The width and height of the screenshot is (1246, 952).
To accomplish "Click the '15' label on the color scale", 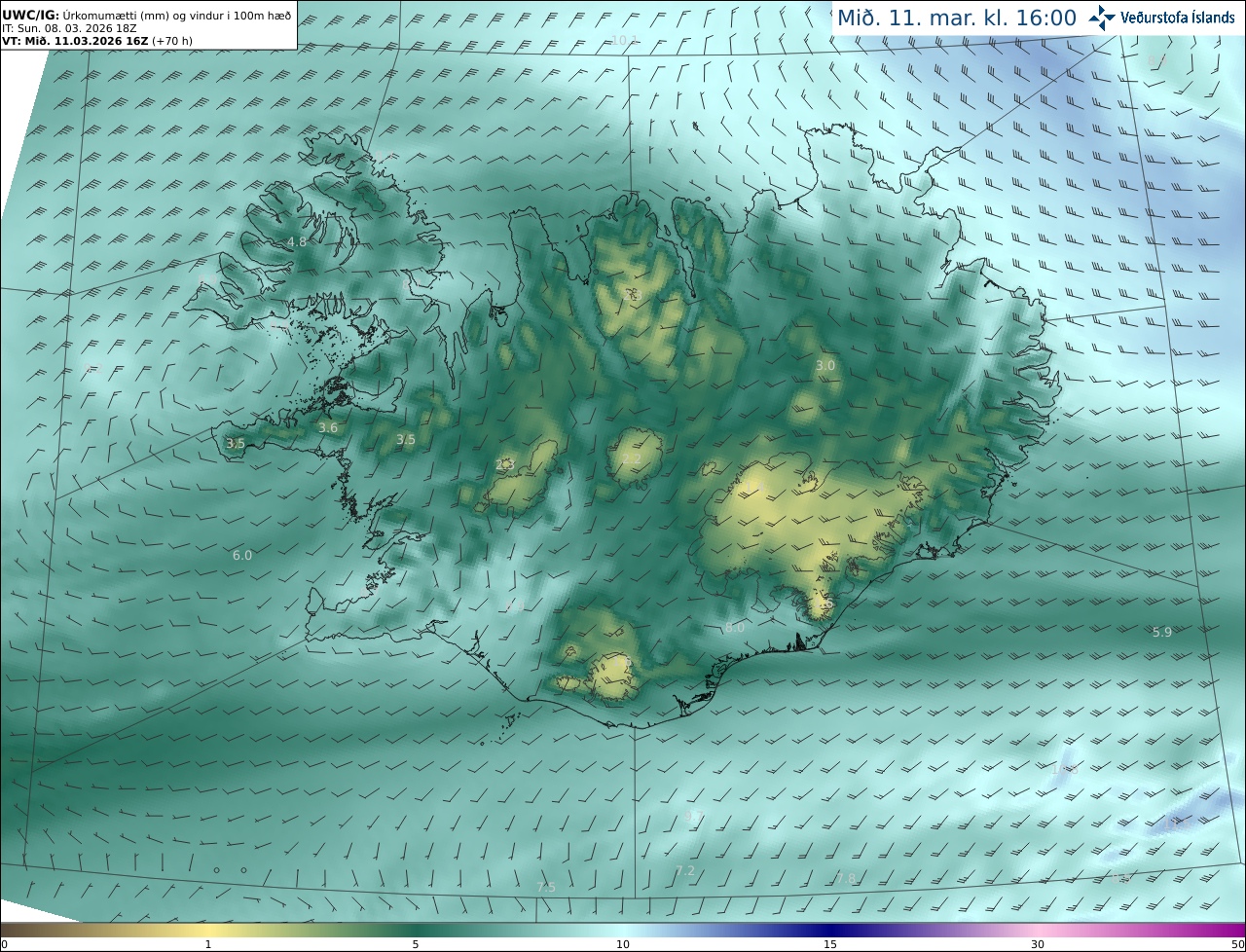I will (830, 944).
